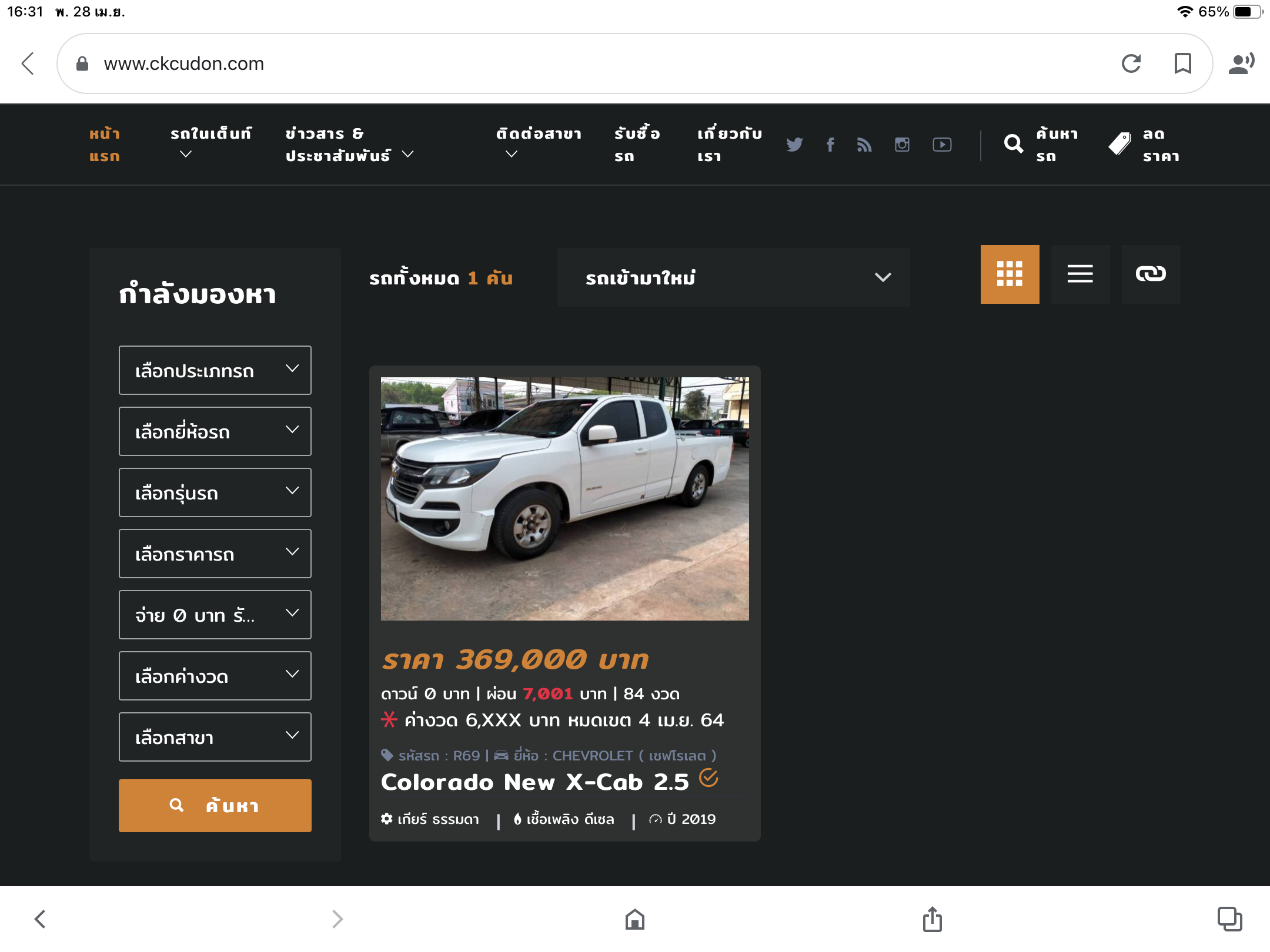Open the Twitter social link
The image size is (1270, 952).
[794, 145]
